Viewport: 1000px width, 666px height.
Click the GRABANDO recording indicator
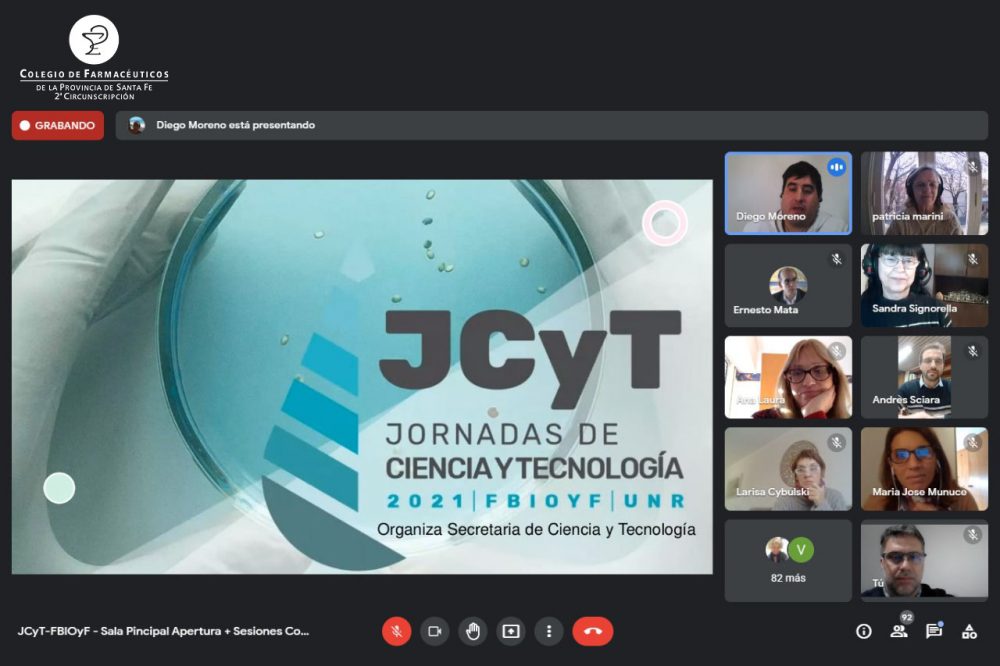[58, 126]
